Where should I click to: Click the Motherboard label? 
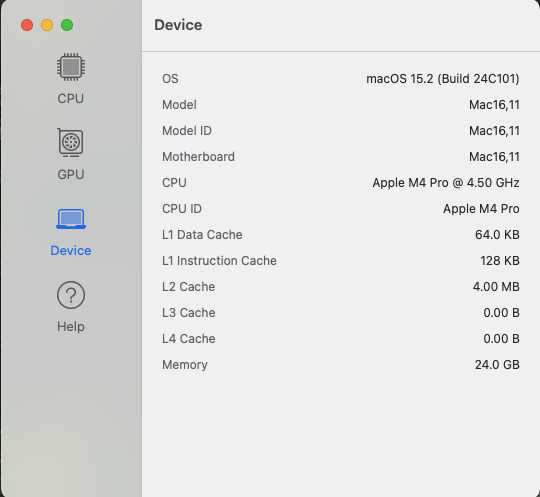[x=198, y=157]
